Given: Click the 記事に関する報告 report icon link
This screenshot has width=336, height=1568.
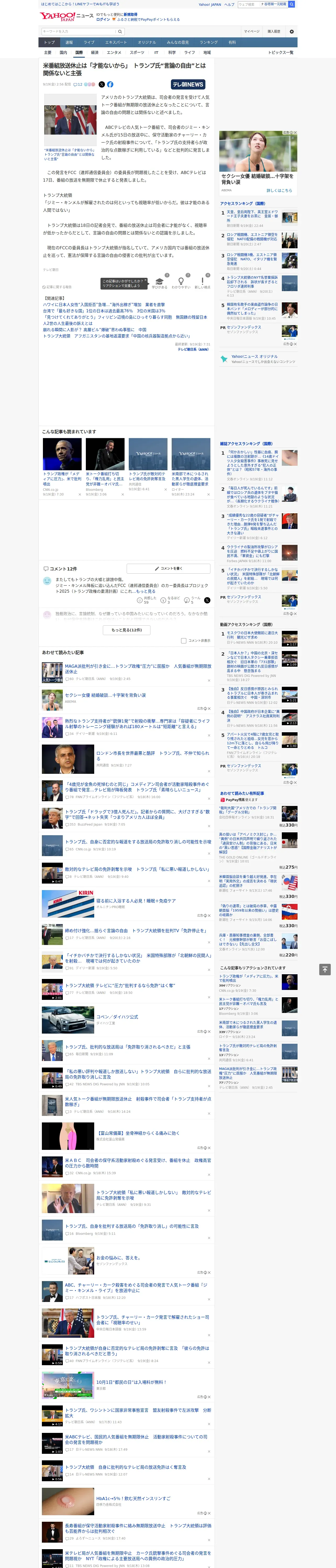Looking at the screenshot, I should click(57, 287).
